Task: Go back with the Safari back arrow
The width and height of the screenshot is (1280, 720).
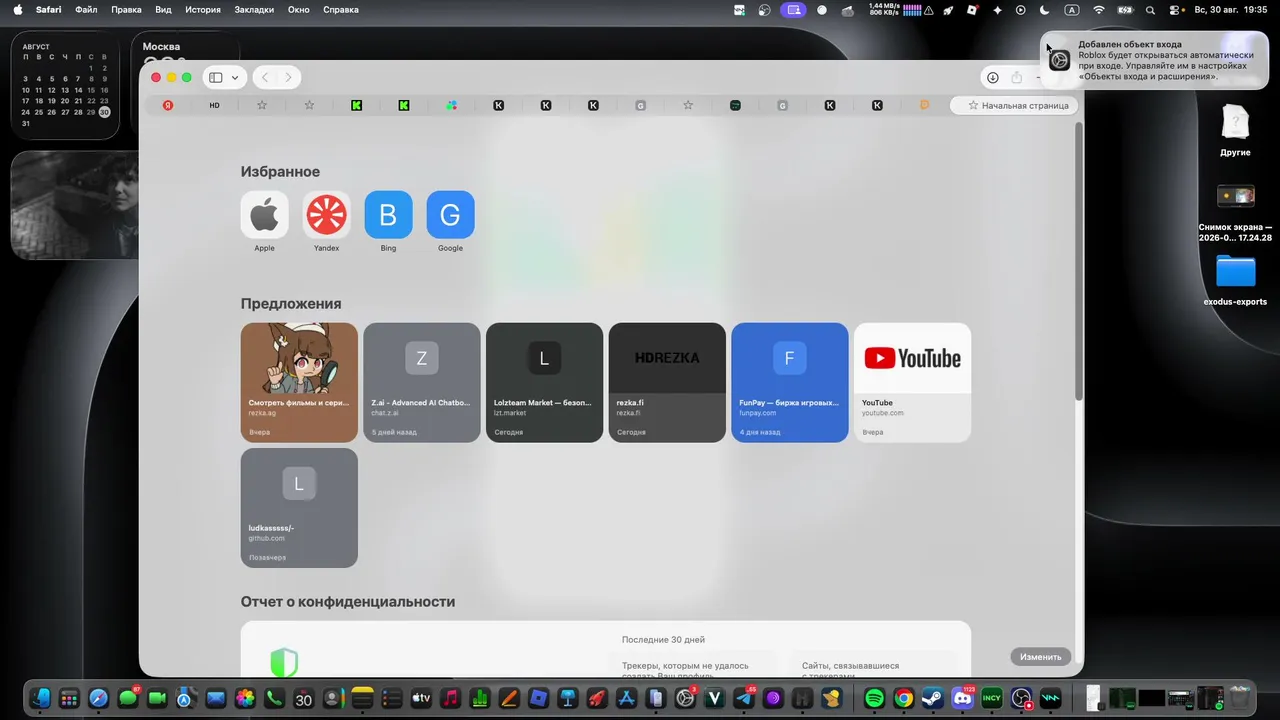Action: click(x=265, y=77)
